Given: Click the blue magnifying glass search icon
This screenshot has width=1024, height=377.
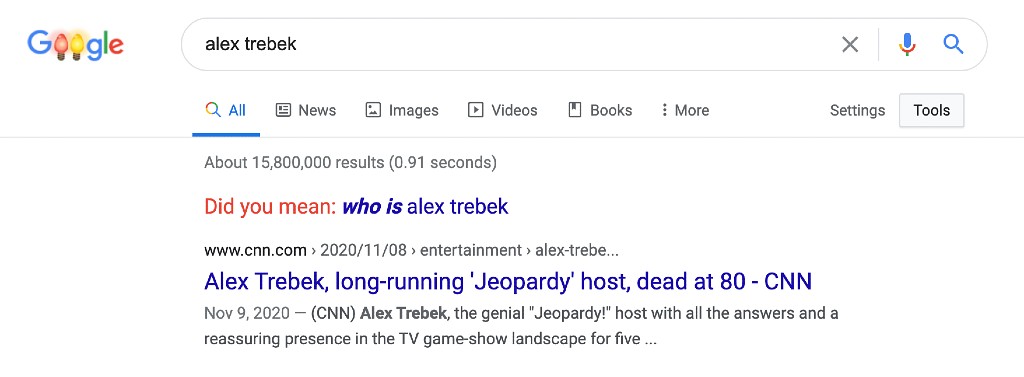Looking at the screenshot, I should 953,44.
